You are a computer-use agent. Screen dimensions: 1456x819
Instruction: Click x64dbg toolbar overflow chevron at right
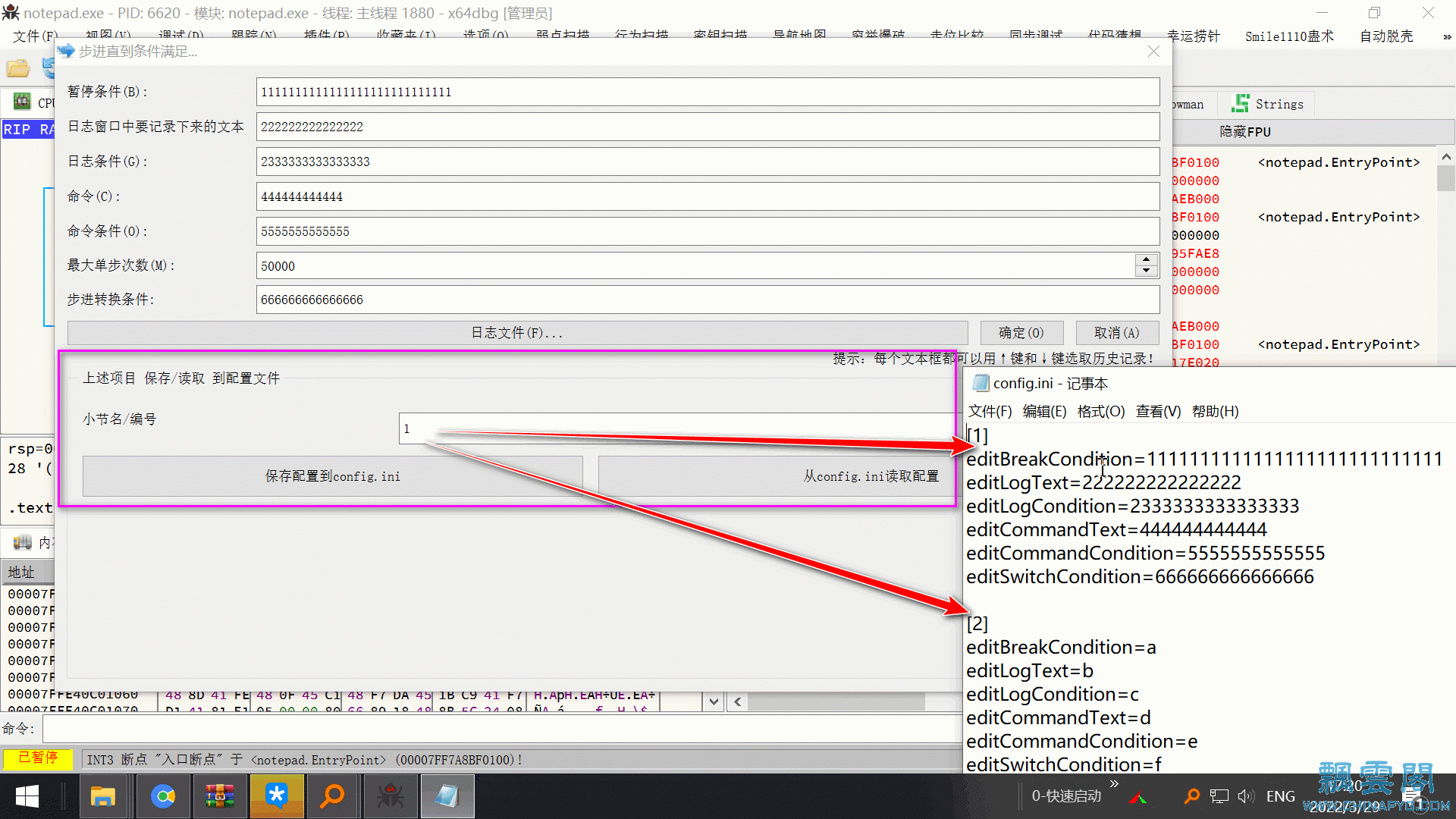[1447, 36]
